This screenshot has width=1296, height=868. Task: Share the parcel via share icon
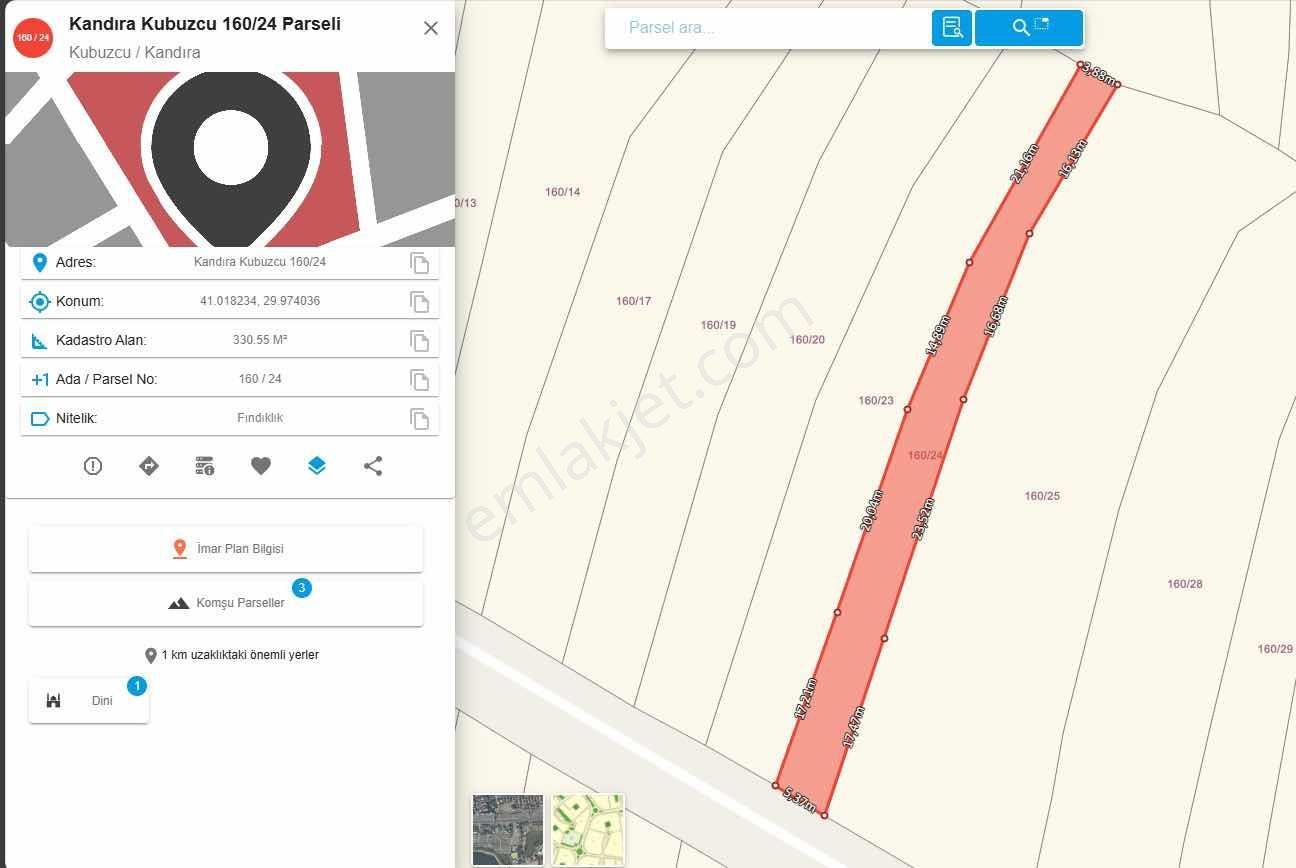(x=373, y=466)
